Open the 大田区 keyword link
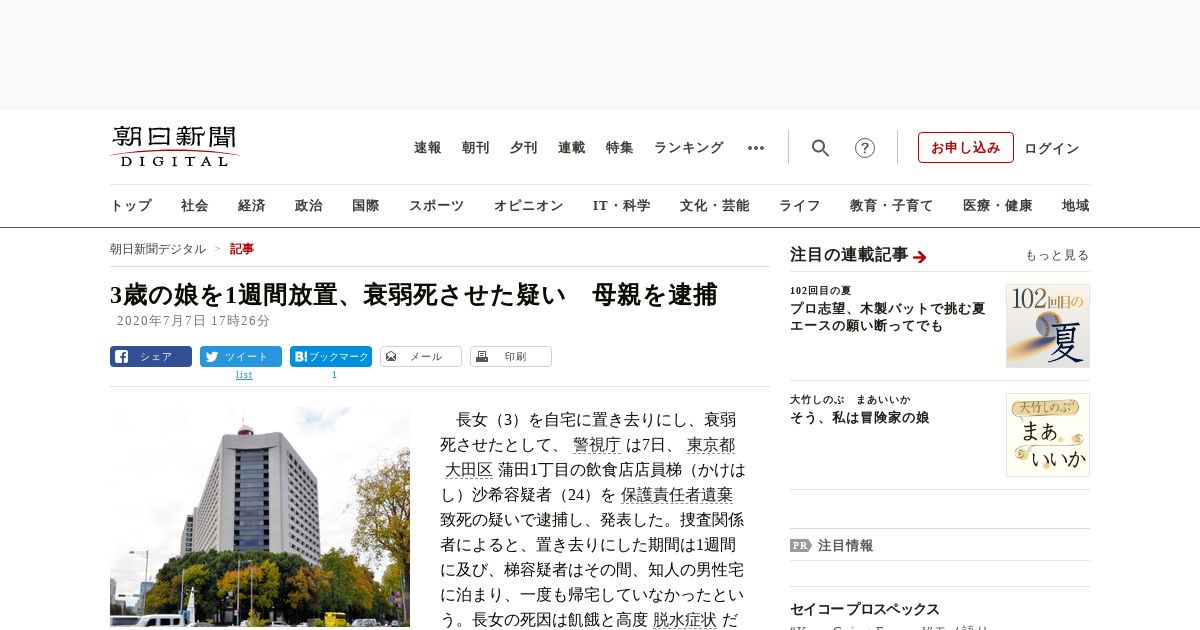Viewport: 1200px width, 630px height. (469, 470)
